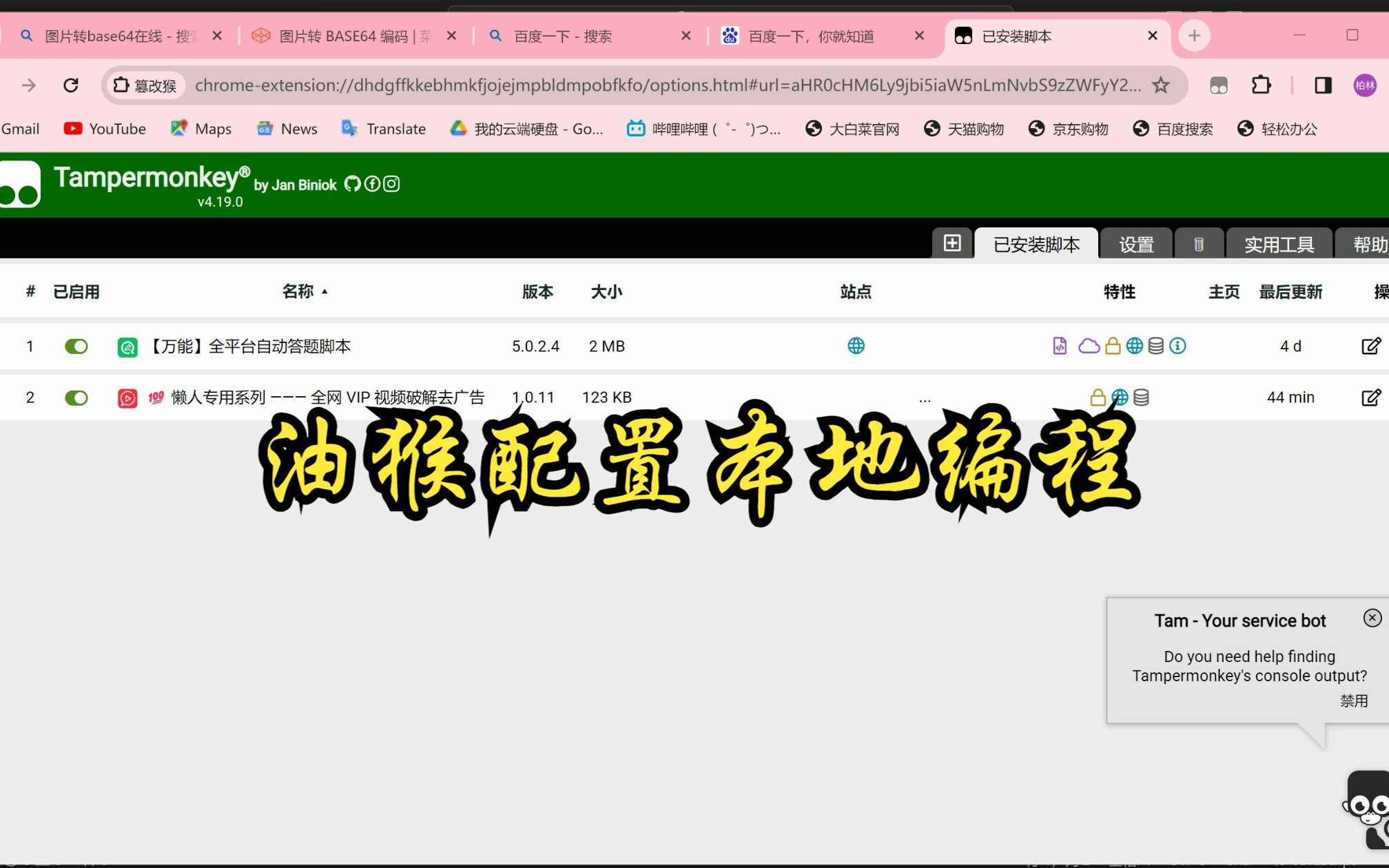Click 禁用 in the Tam service bot popup
This screenshot has width=1389, height=868.
pos(1355,700)
